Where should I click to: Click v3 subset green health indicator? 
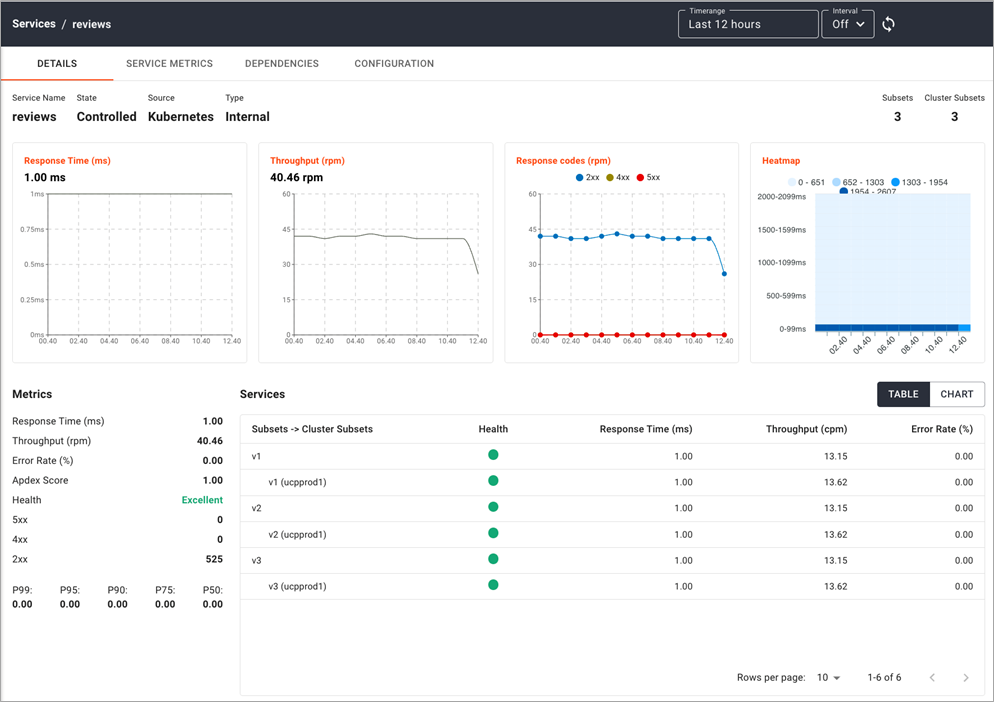click(x=493, y=559)
